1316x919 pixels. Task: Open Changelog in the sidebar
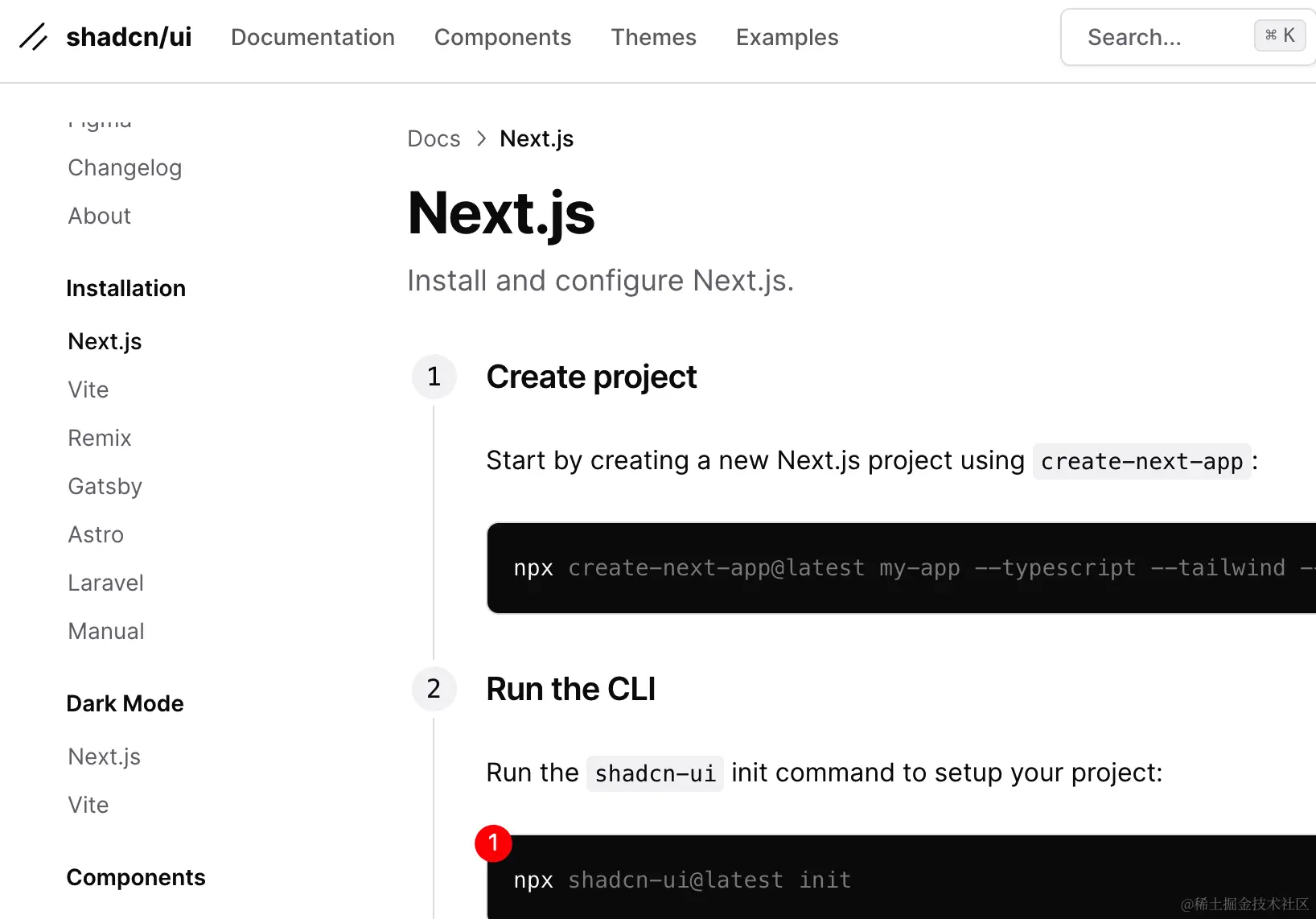[125, 167]
